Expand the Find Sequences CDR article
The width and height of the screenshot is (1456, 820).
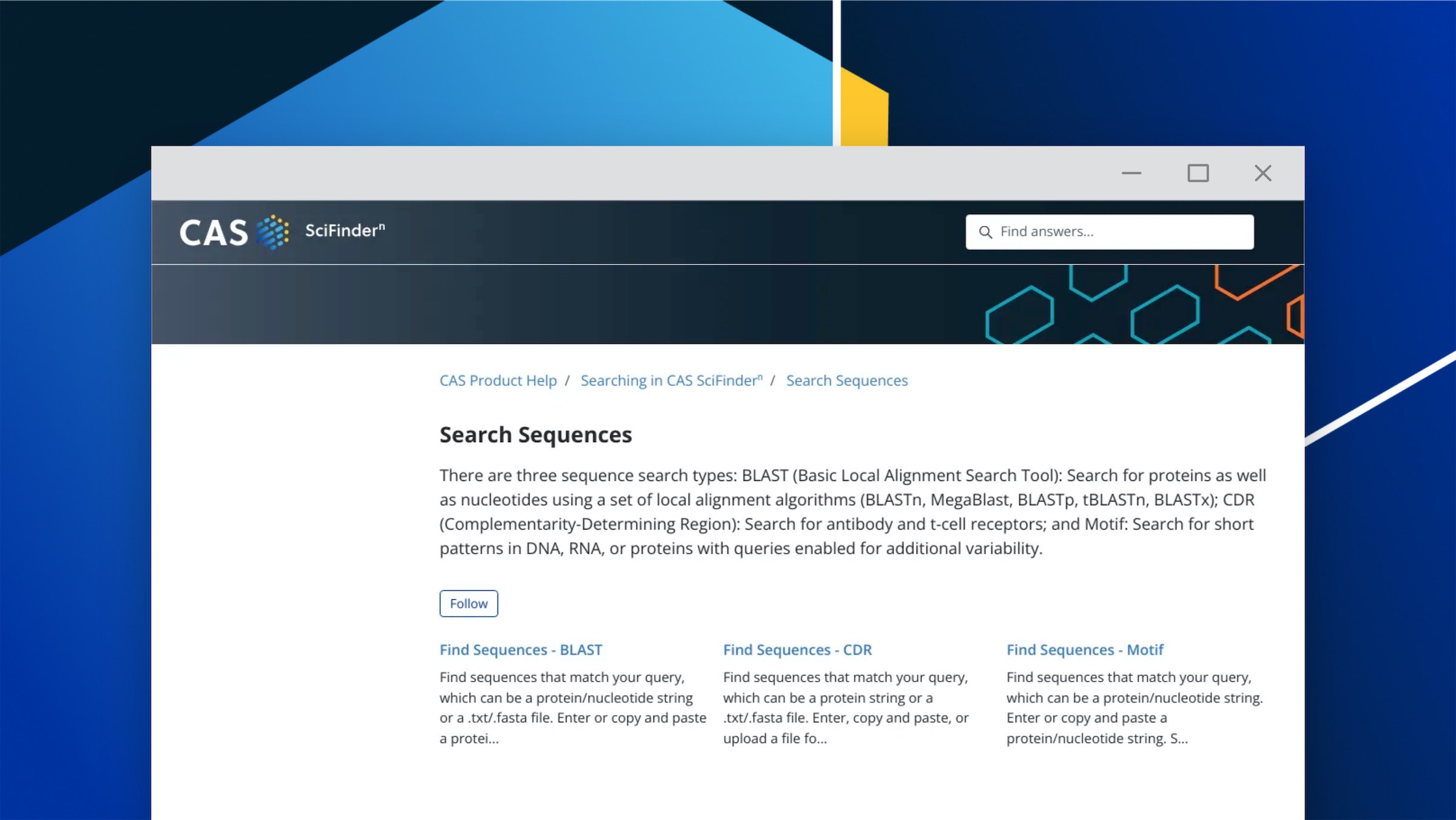[797, 649]
